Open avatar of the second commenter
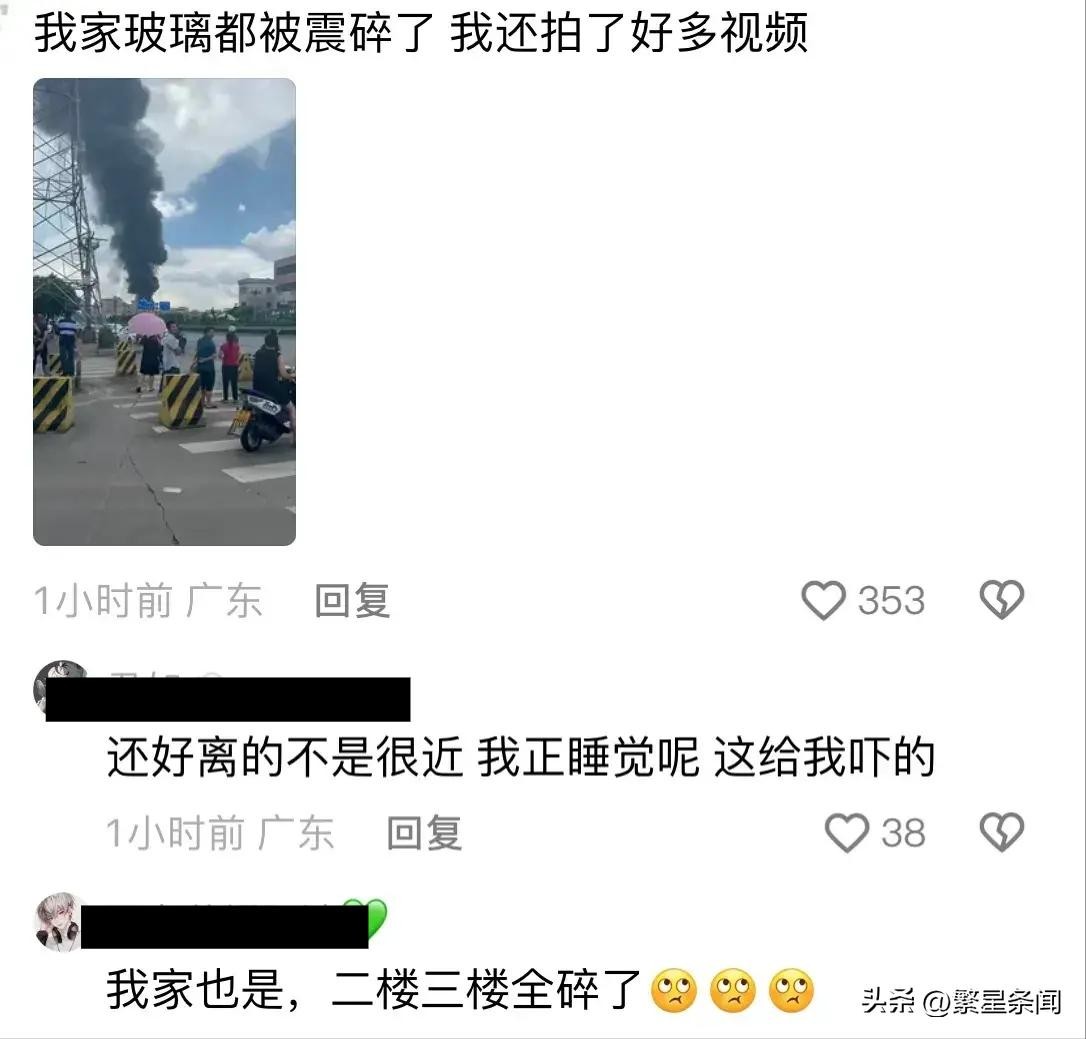 click(x=60, y=686)
